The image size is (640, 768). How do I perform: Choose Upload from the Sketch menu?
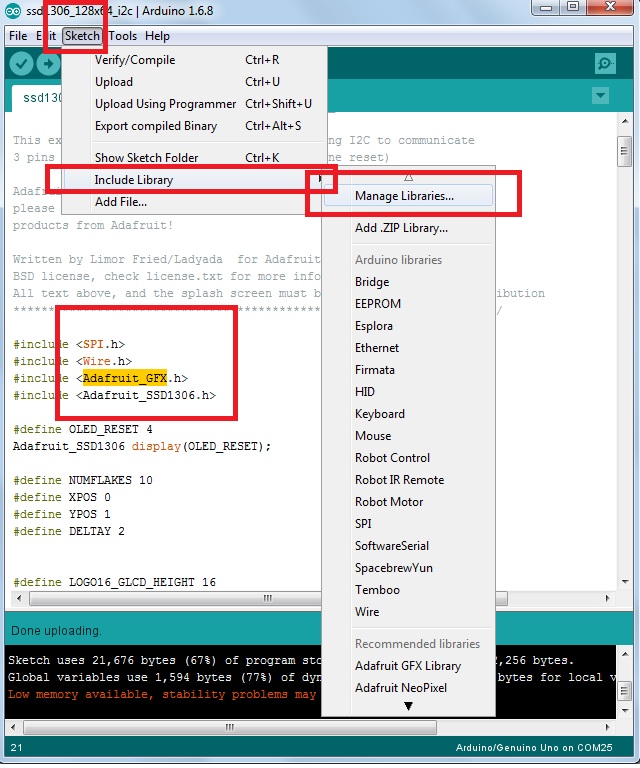(x=195, y=82)
